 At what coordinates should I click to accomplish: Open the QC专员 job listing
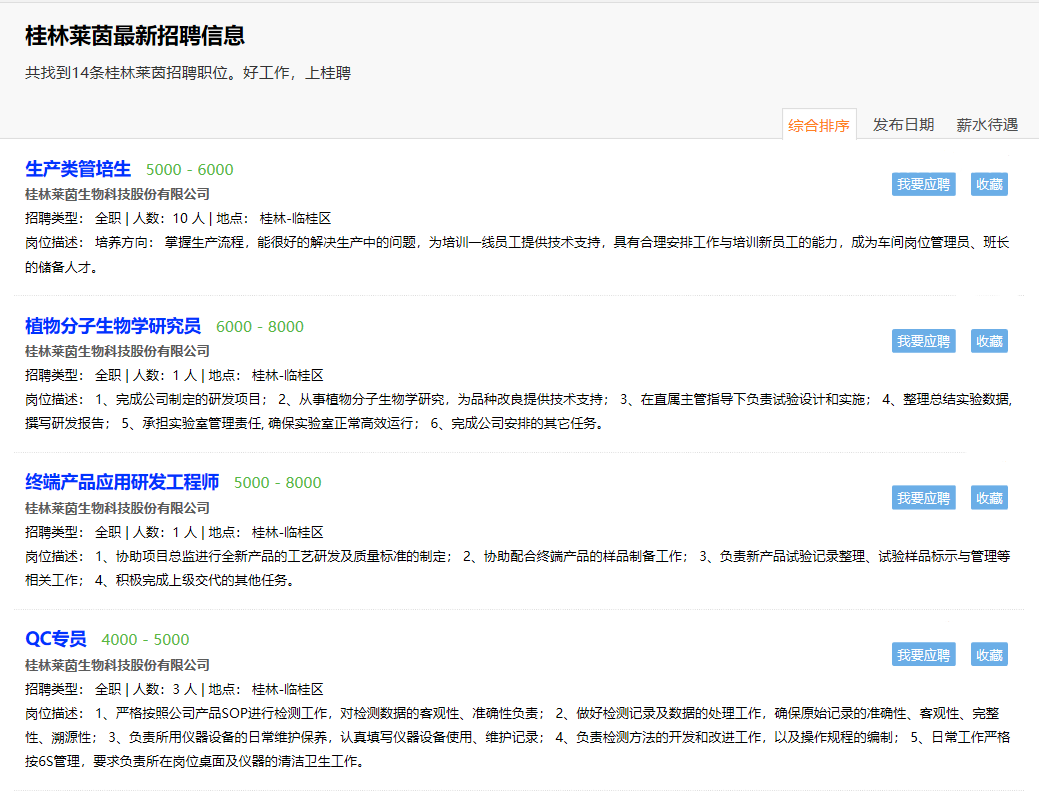pos(56,639)
